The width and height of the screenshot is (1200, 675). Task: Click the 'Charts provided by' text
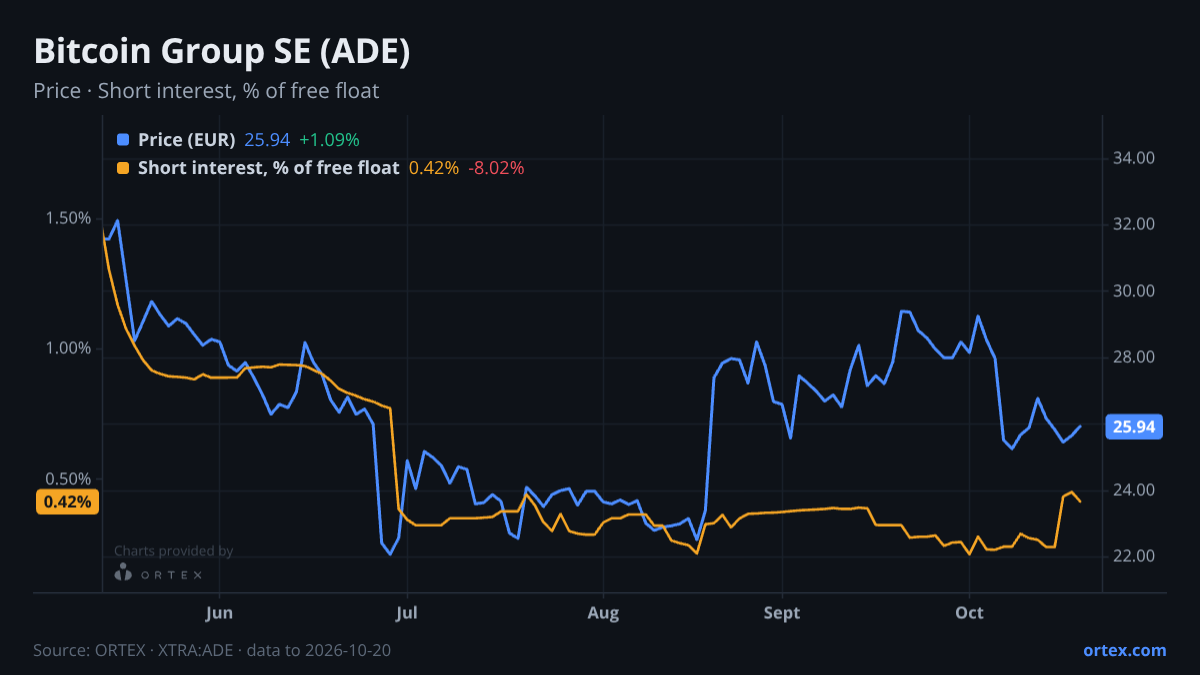tap(173, 551)
